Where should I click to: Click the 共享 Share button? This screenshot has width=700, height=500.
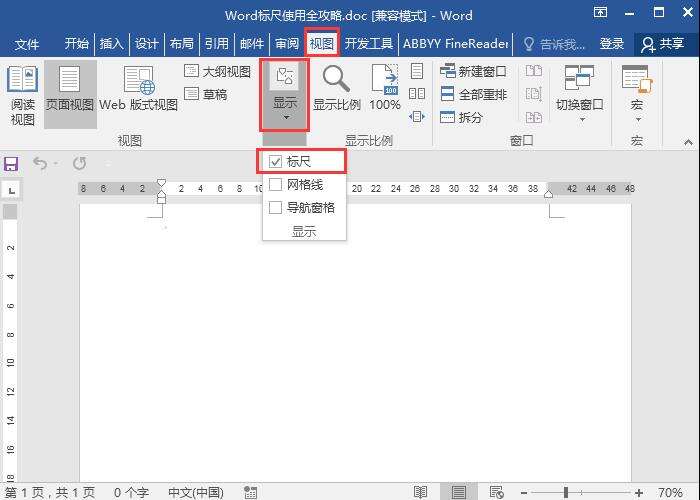[x=663, y=44]
